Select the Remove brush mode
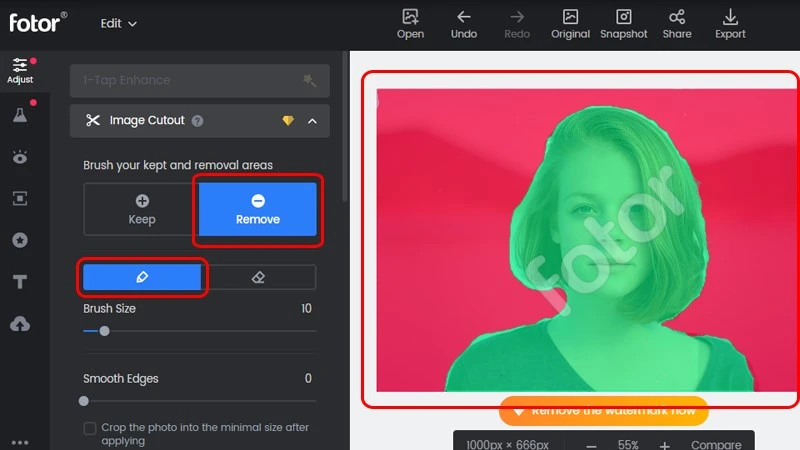The width and height of the screenshot is (800, 450). pos(258,210)
